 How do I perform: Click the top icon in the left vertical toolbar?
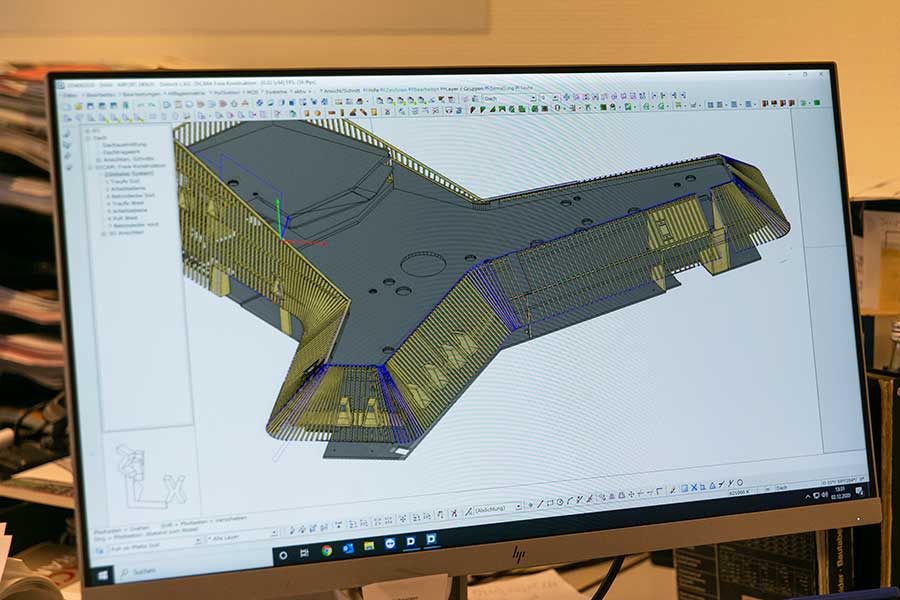[67, 133]
